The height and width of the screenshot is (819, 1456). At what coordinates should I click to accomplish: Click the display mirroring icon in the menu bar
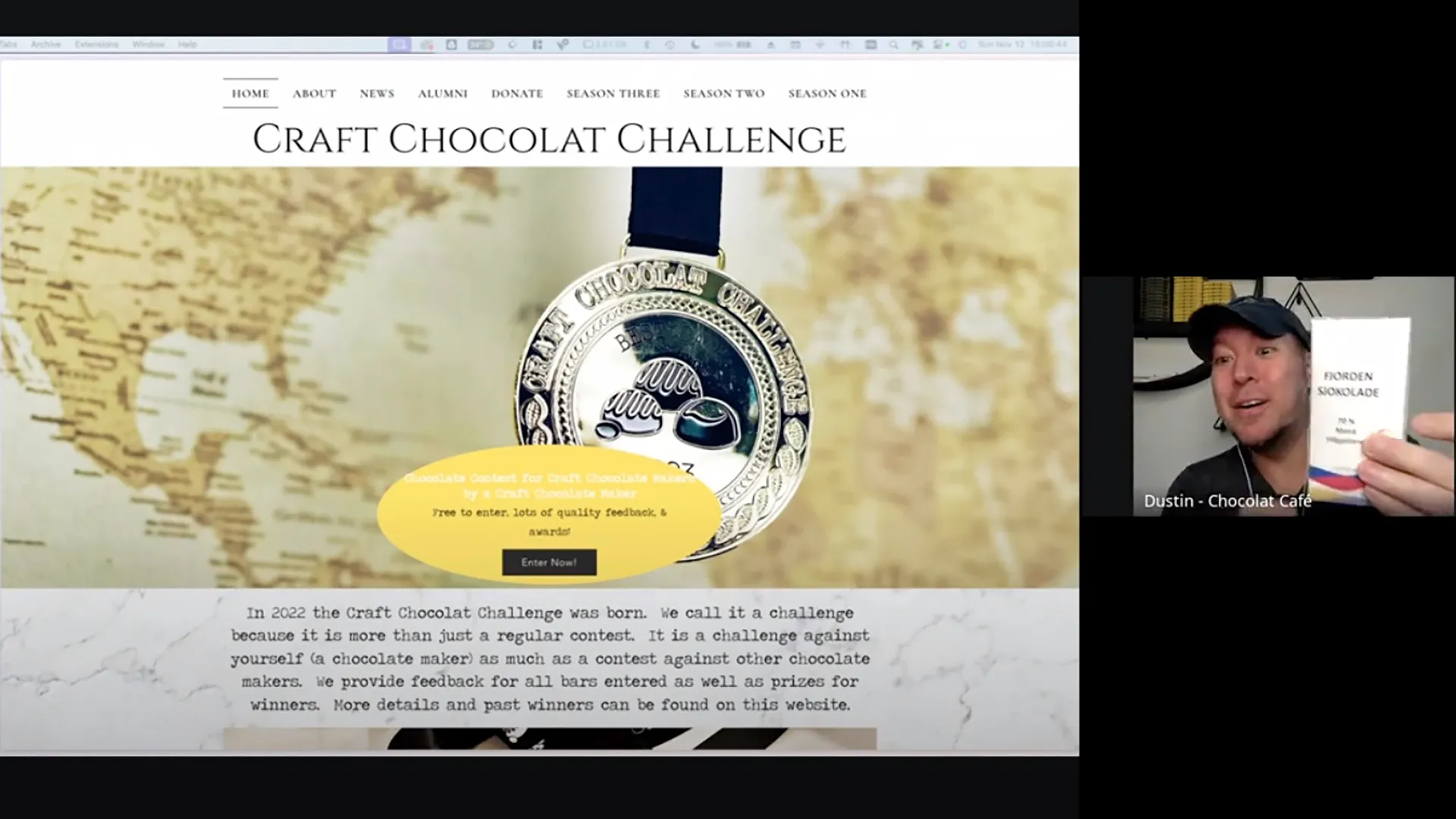[872, 44]
